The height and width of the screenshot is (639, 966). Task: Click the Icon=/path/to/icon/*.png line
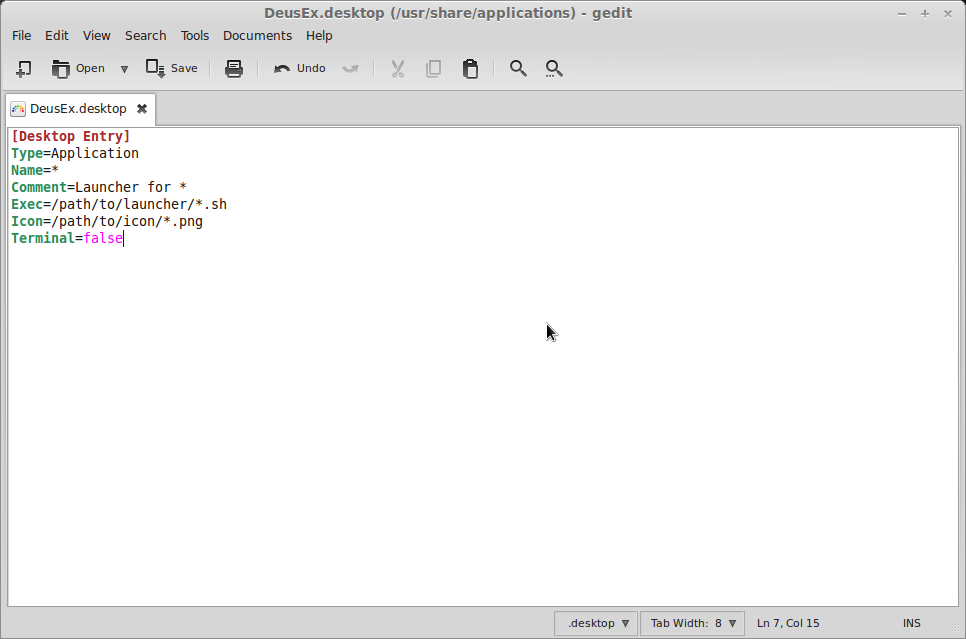pos(107,221)
